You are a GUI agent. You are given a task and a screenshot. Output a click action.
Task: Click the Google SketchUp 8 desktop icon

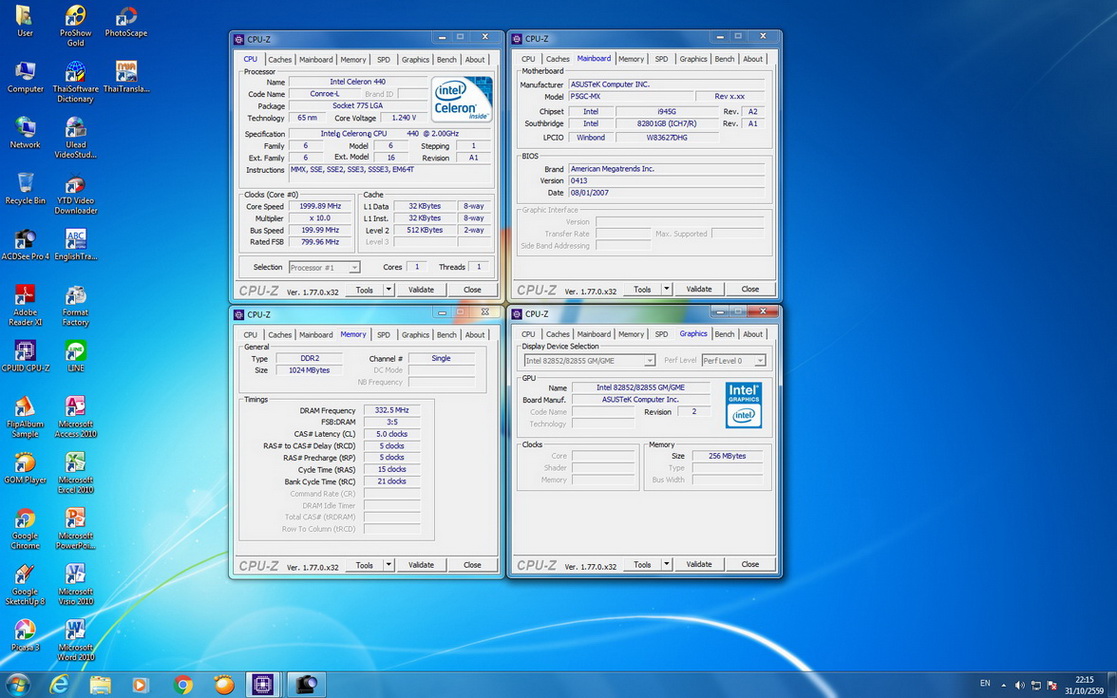click(x=26, y=585)
